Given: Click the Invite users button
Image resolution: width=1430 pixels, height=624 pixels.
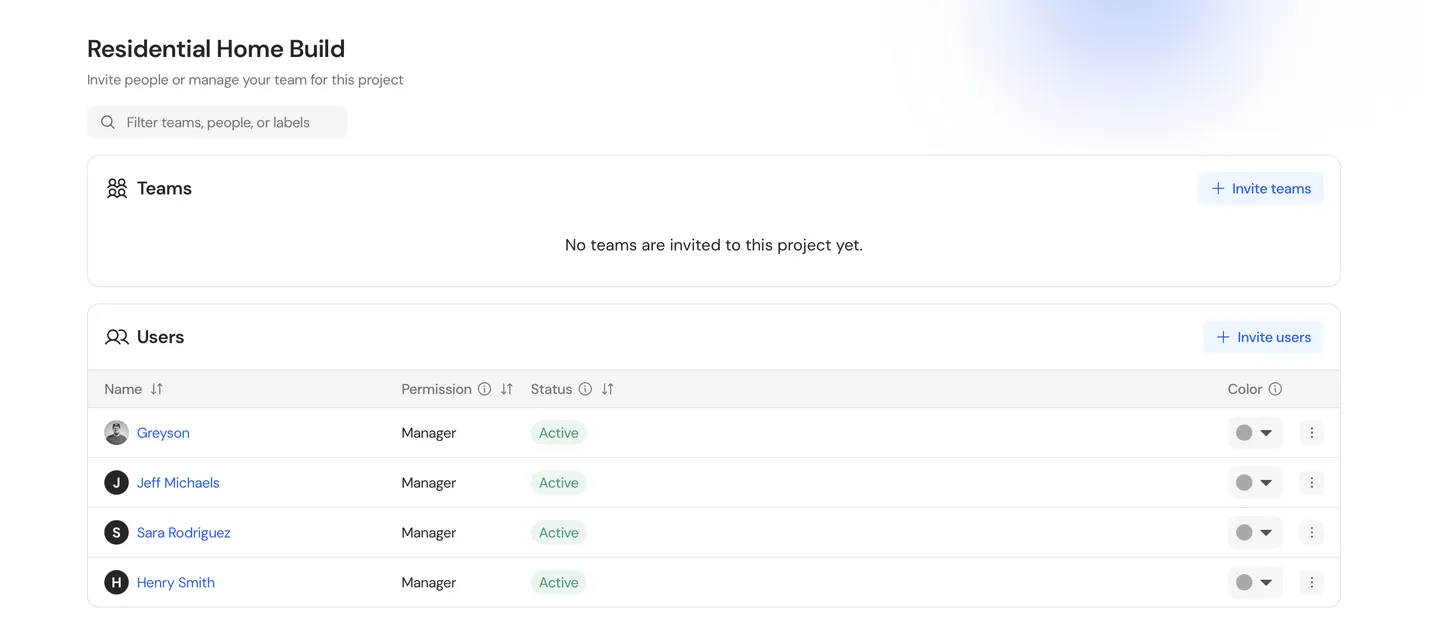Looking at the screenshot, I should coord(1263,337).
